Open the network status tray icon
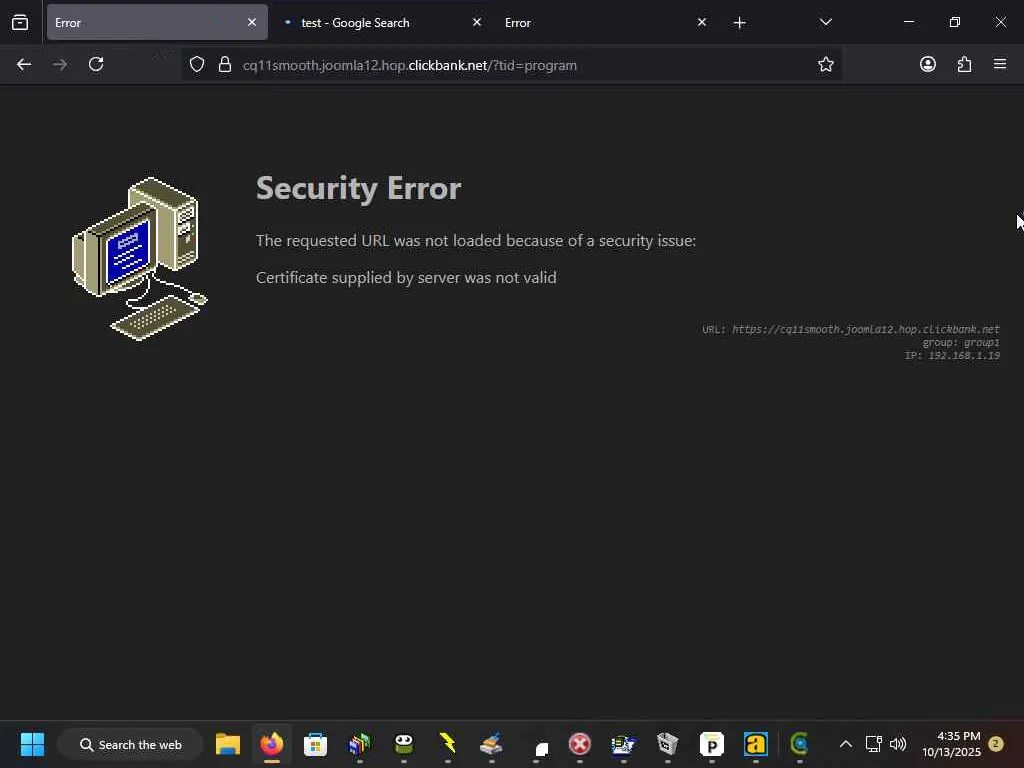The height and width of the screenshot is (768, 1024). point(873,744)
